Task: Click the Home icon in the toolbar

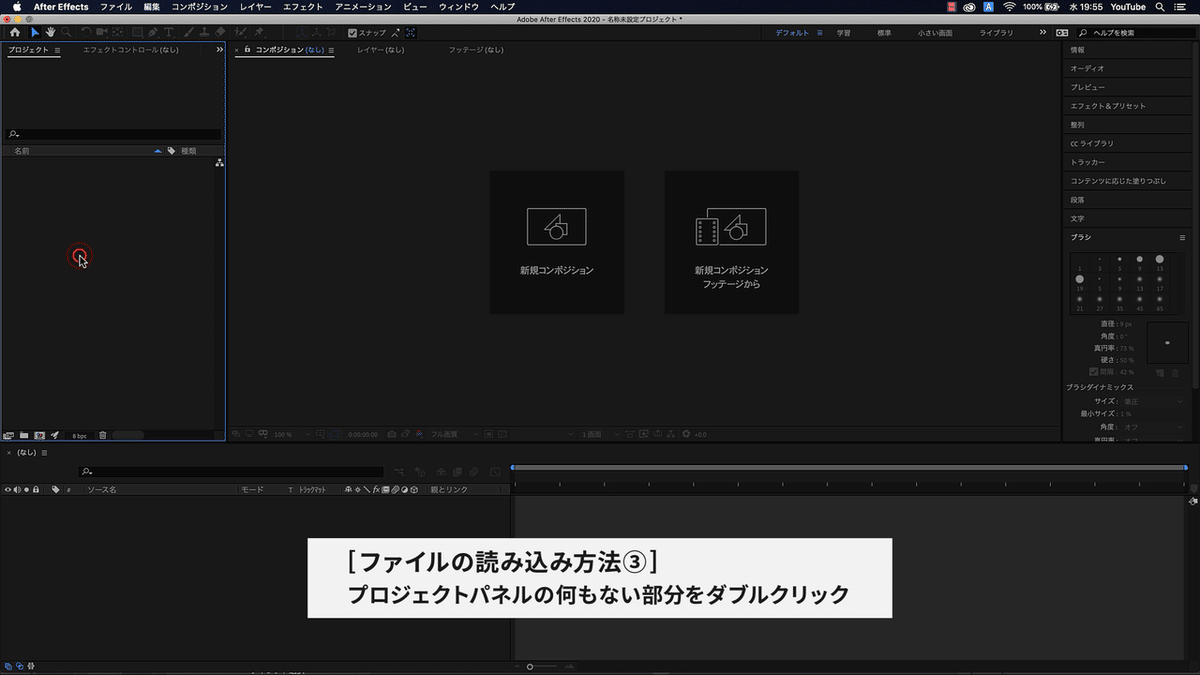Action: click(x=15, y=32)
